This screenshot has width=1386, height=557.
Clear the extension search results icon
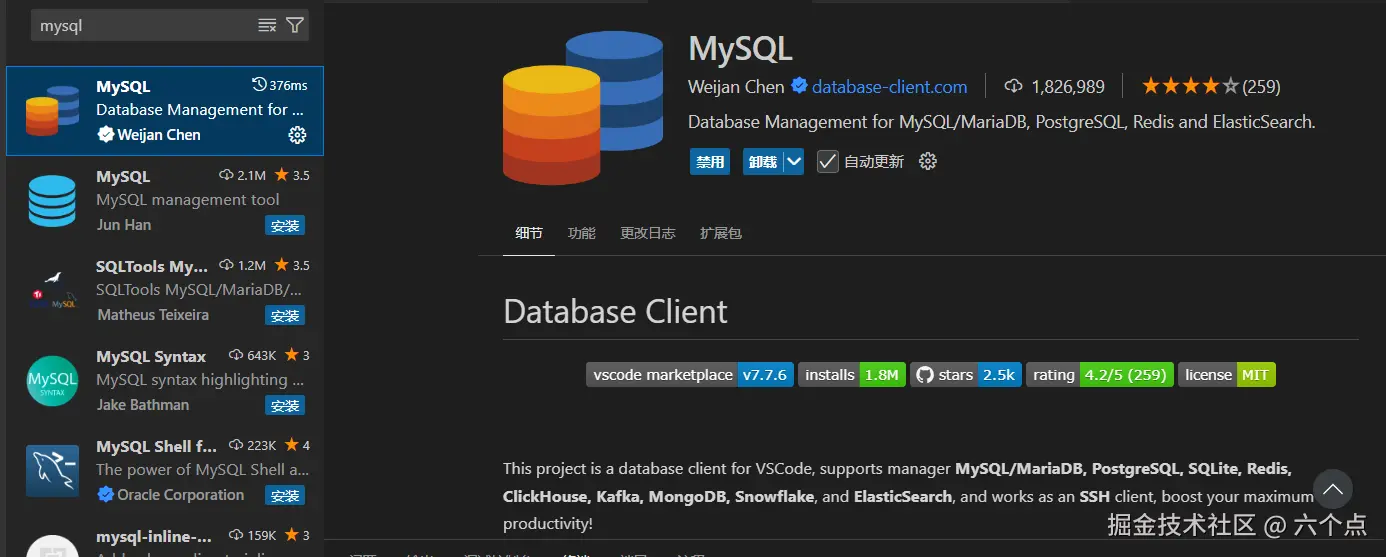click(267, 26)
